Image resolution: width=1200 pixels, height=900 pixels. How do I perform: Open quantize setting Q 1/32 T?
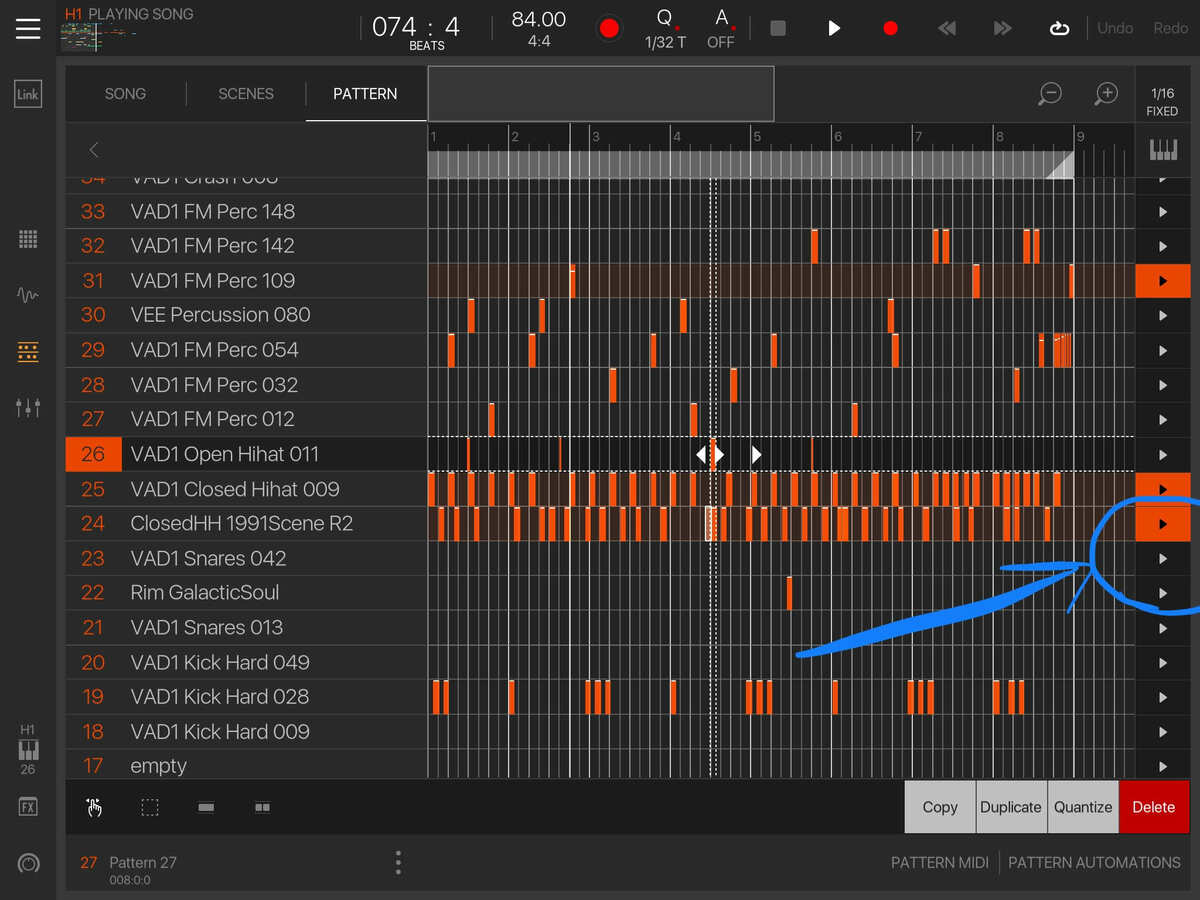(x=665, y=29)
